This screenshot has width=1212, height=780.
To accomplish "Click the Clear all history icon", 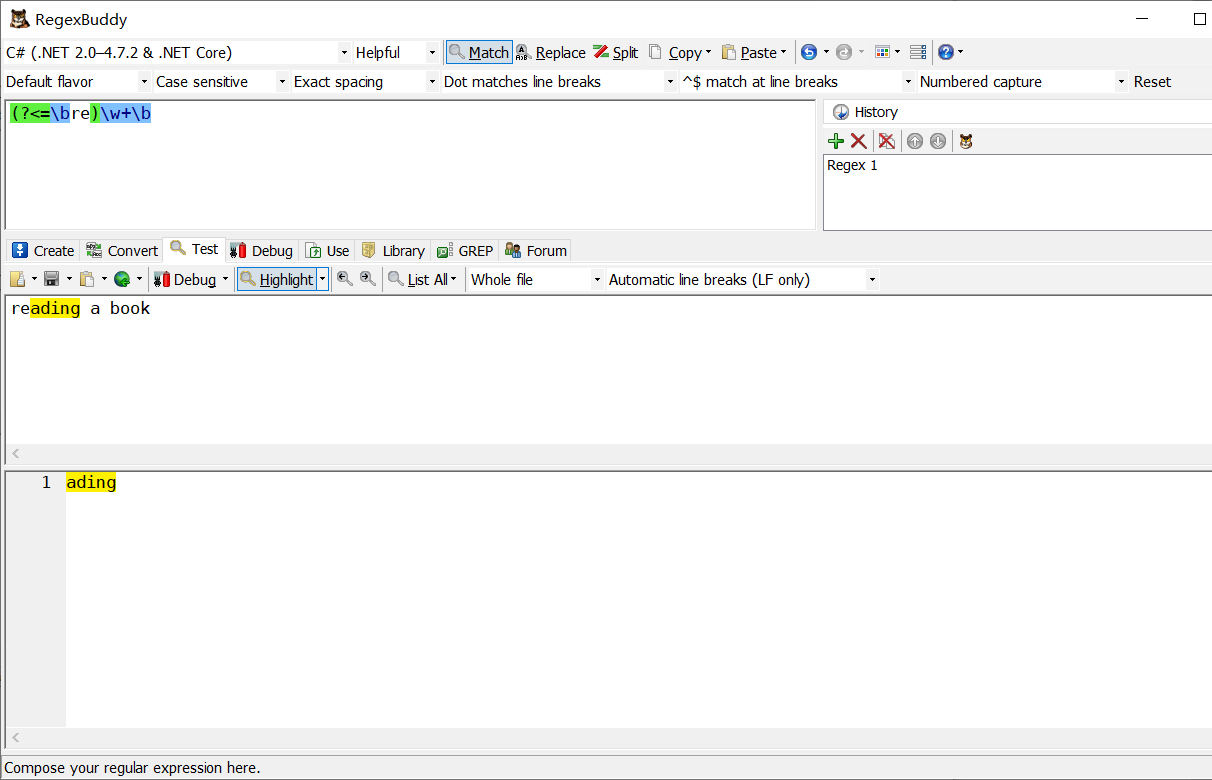I will pos(886,141).
